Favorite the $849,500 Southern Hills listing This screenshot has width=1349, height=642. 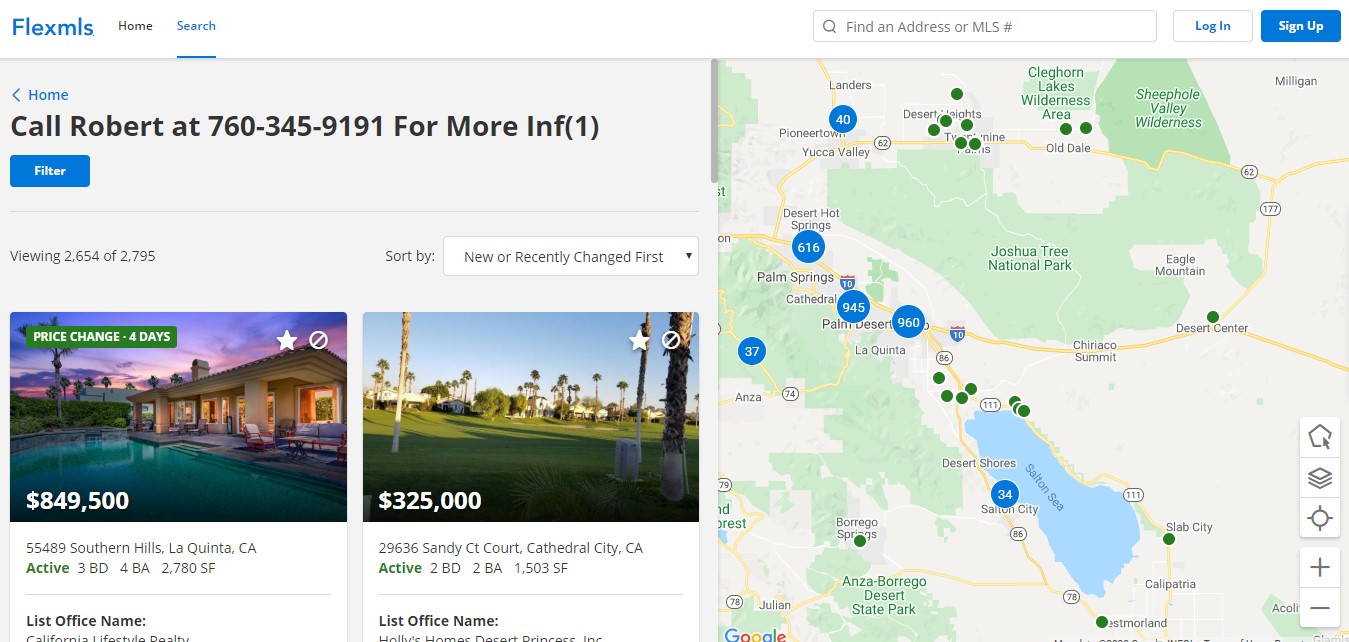point(287,340)
